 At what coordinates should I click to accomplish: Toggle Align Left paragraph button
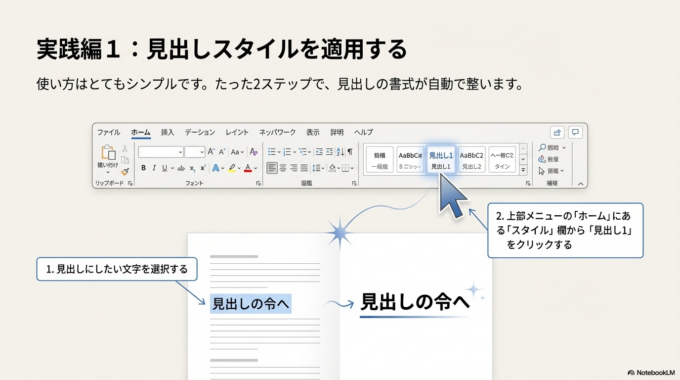click(272, 168)
